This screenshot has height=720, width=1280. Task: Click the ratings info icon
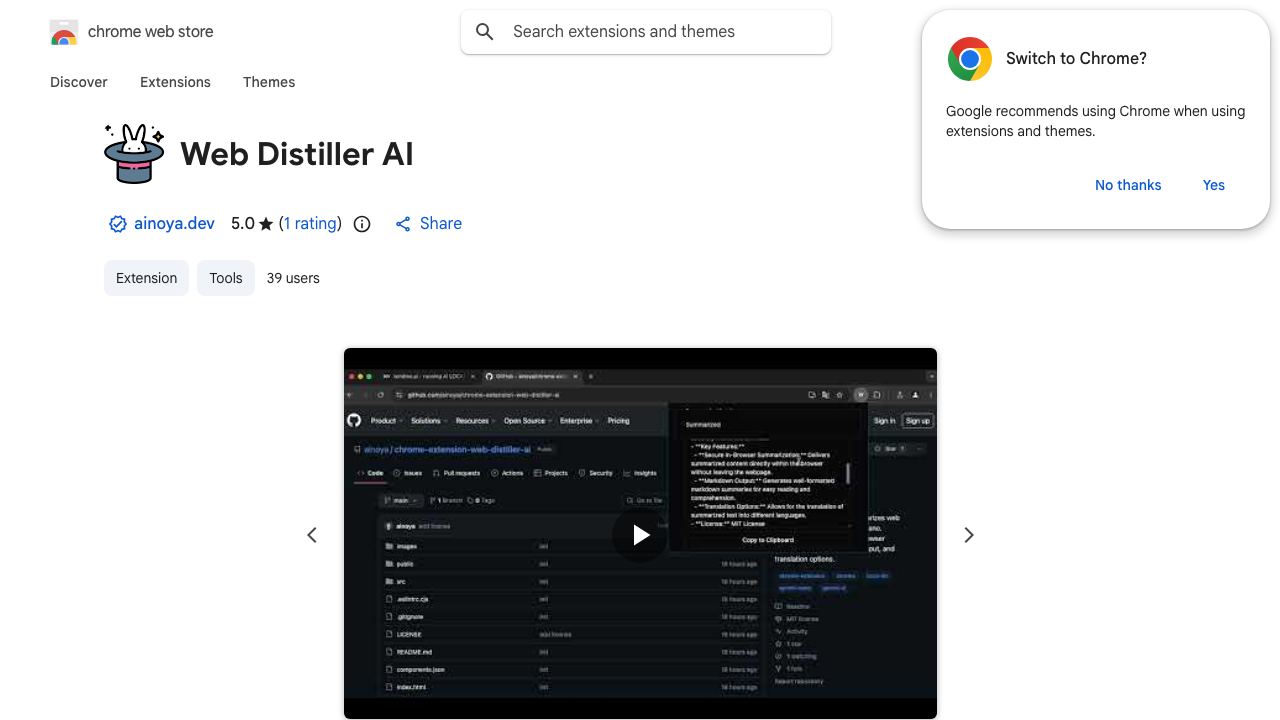pos(362,224)
